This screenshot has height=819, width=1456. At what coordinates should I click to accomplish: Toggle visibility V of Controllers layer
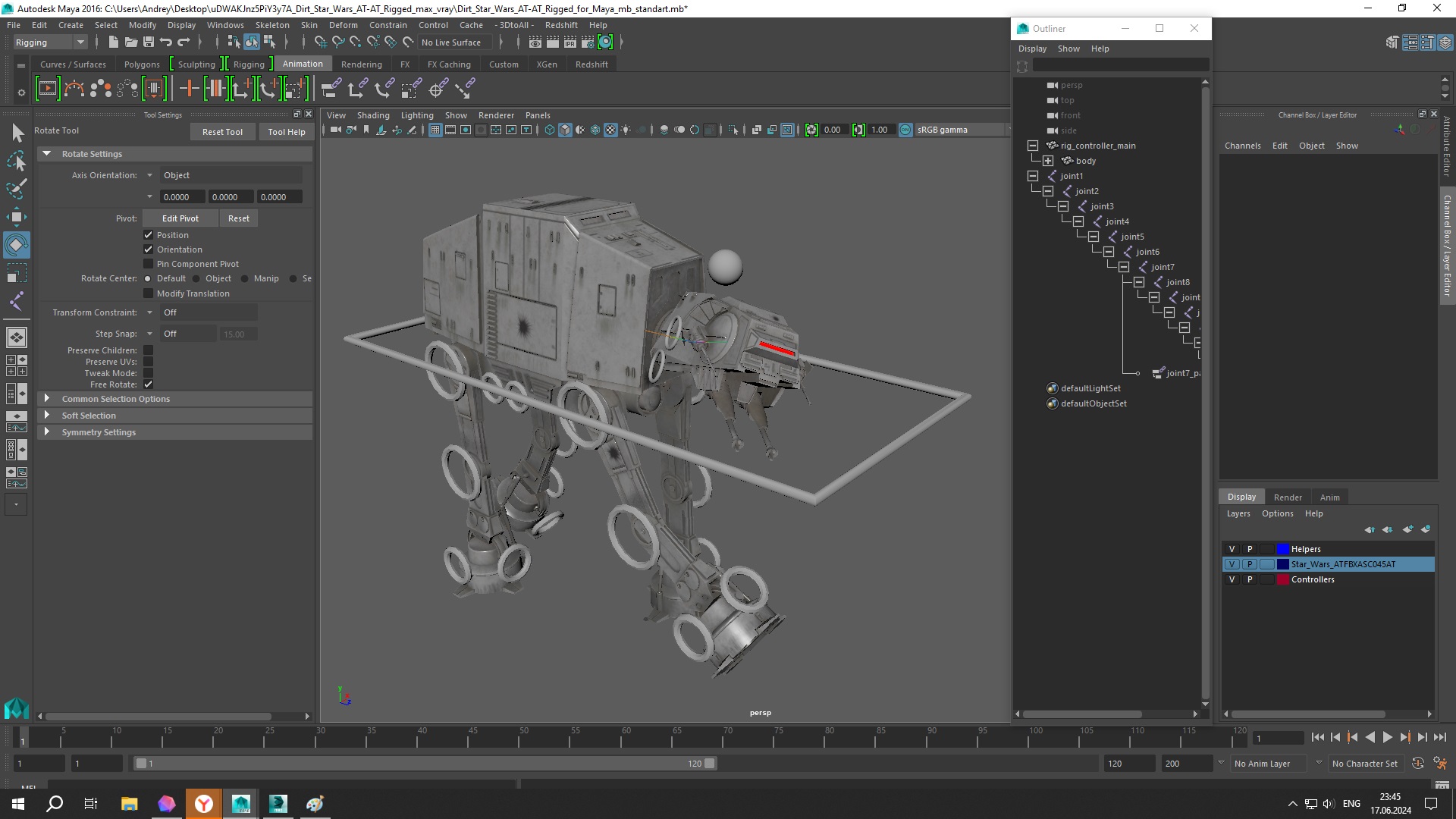coord(1232,579)
